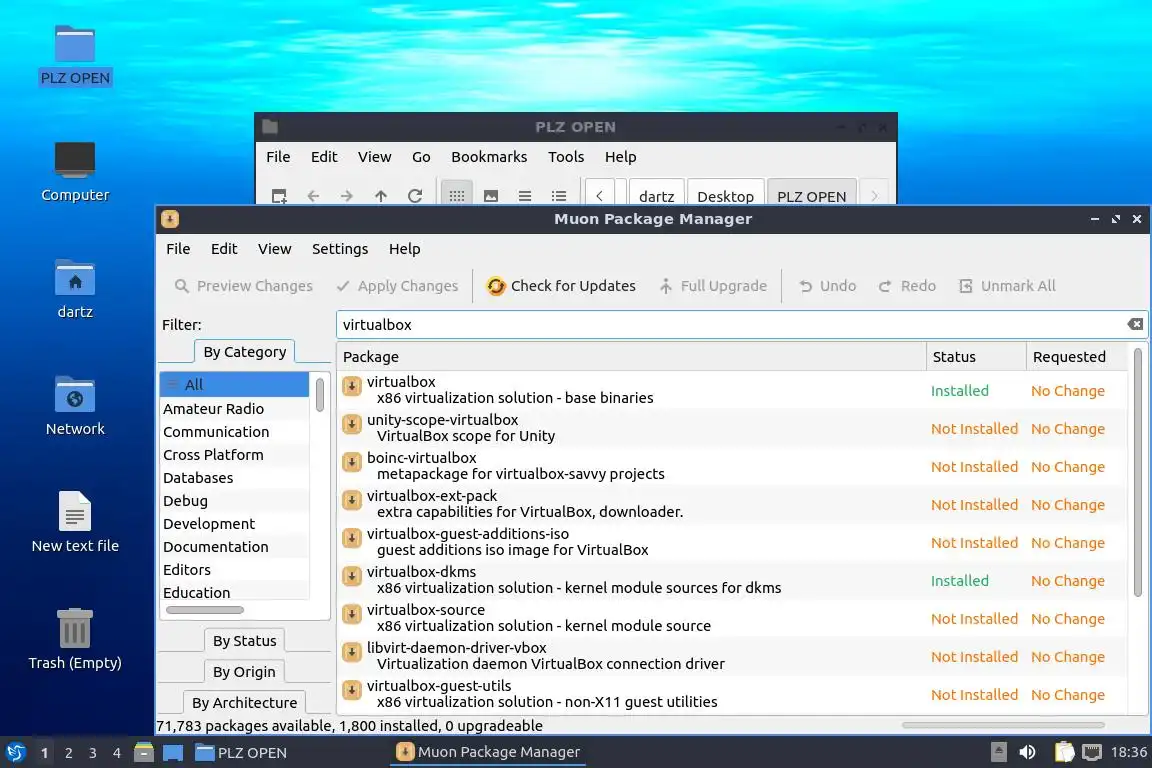The width and height of the screenshot is (1152, 768).
Task: Click the up-folder arrow in PLZ OPEN window
Action: (x=381, y=196)
